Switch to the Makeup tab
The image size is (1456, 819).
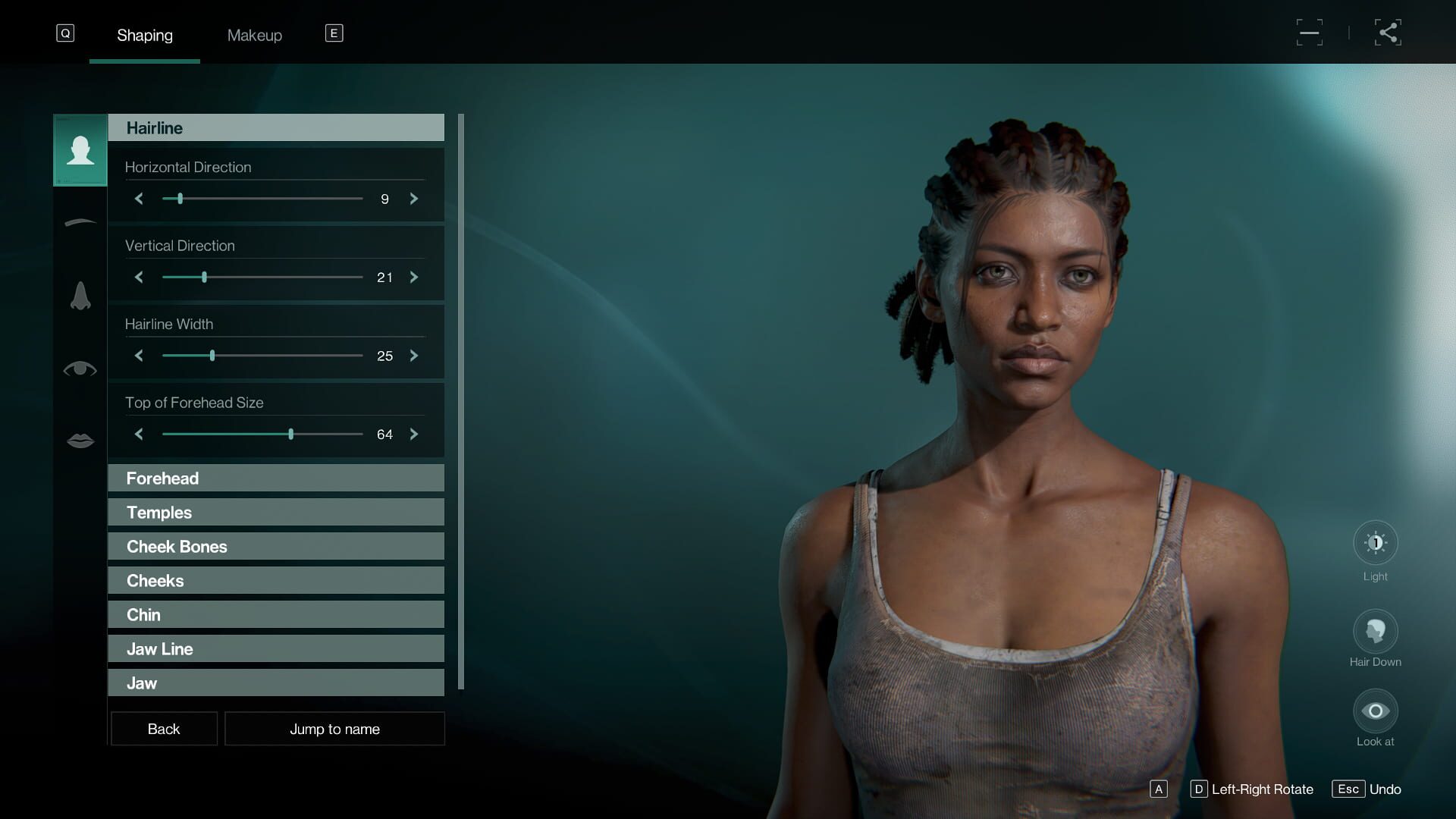click(x=254, y=35)
